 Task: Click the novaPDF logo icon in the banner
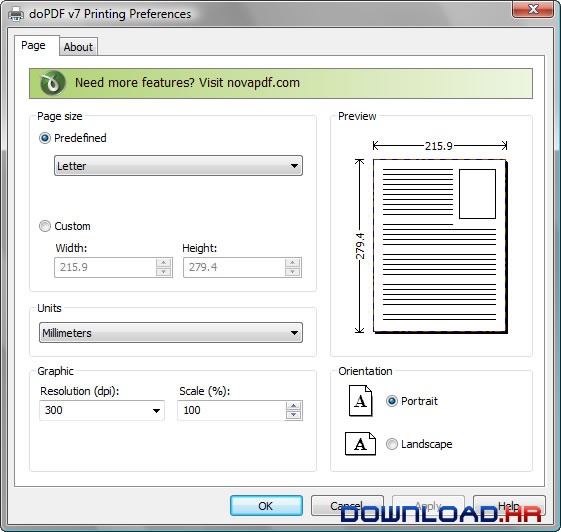(53, 83)
